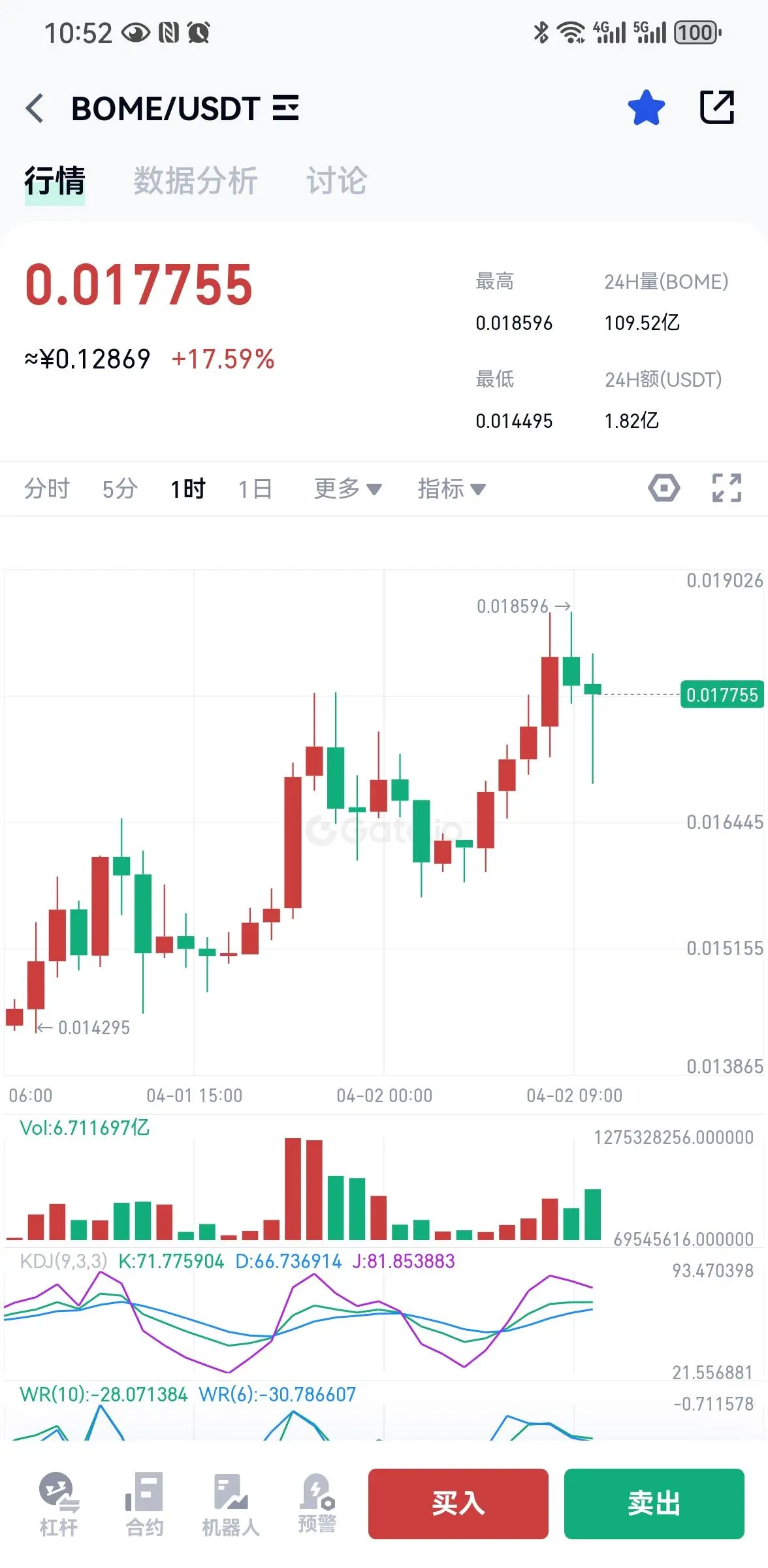
Task: Switch to the 讨论 tab
Action: click(x=337, y=180)
